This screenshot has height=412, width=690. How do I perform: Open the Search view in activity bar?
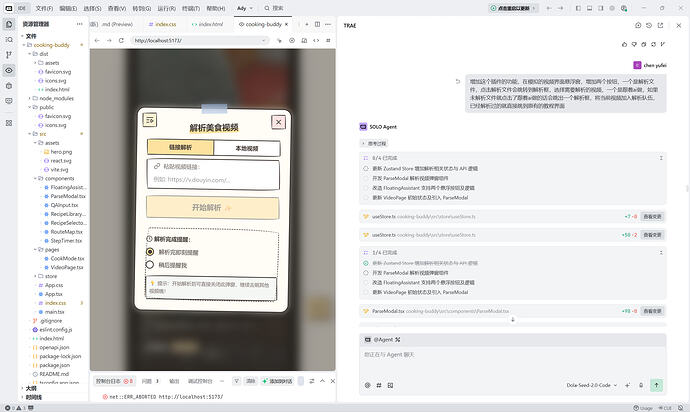click(9, 40)
